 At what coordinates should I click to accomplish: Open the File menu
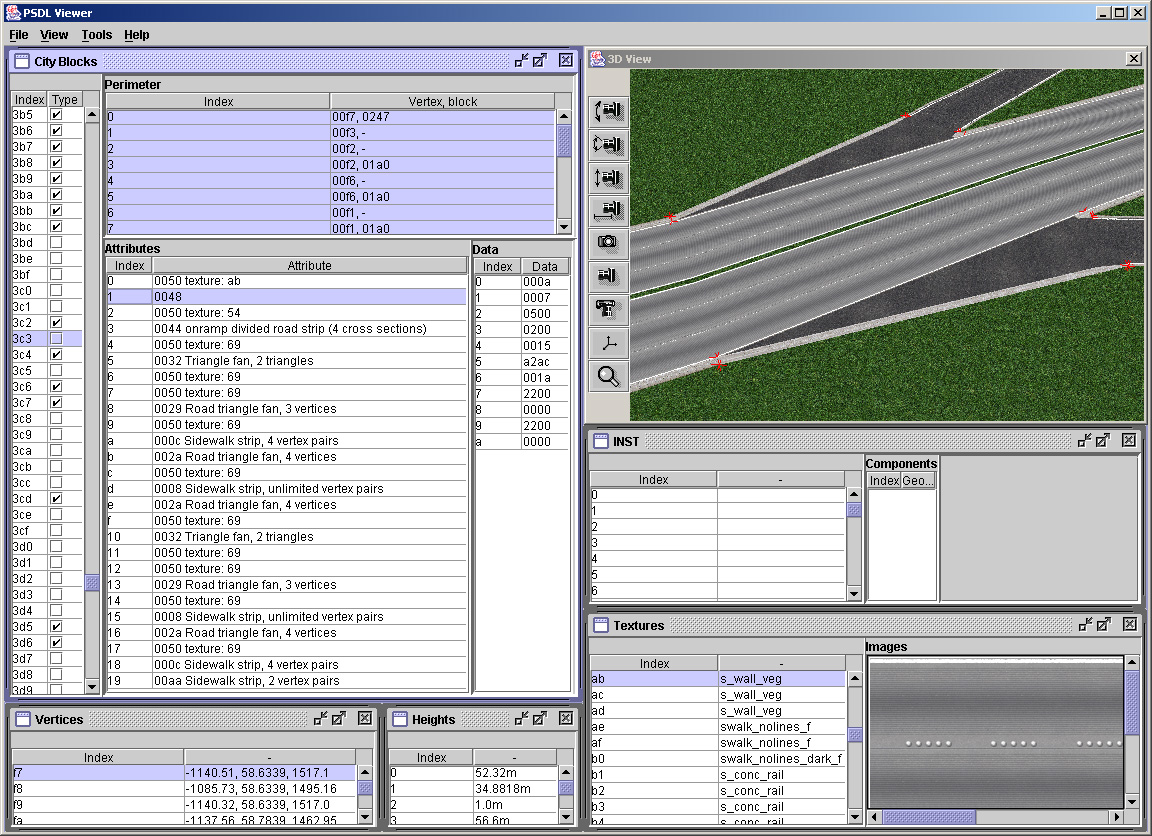[18, 35]
